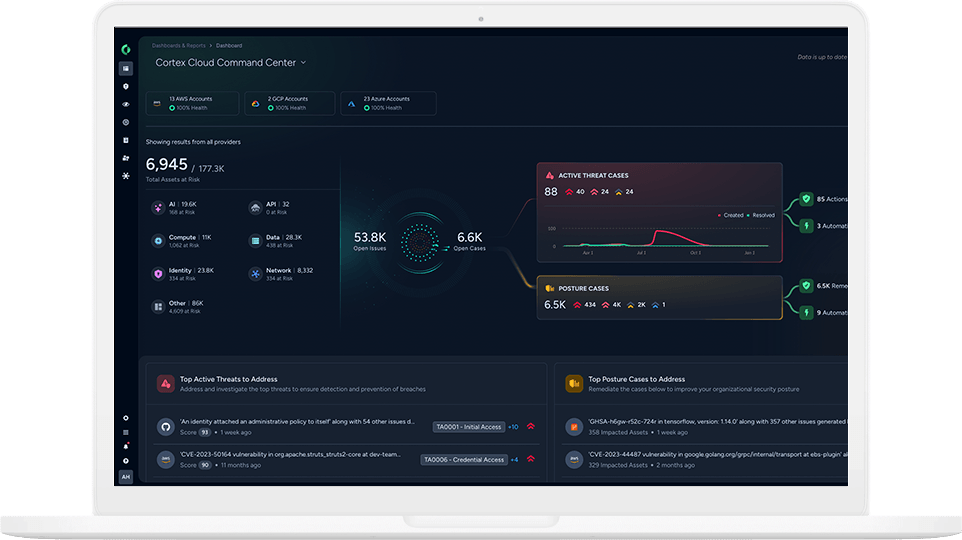Expand the Cortex Cloud Command Center dropdown chevron

(303, 63)
